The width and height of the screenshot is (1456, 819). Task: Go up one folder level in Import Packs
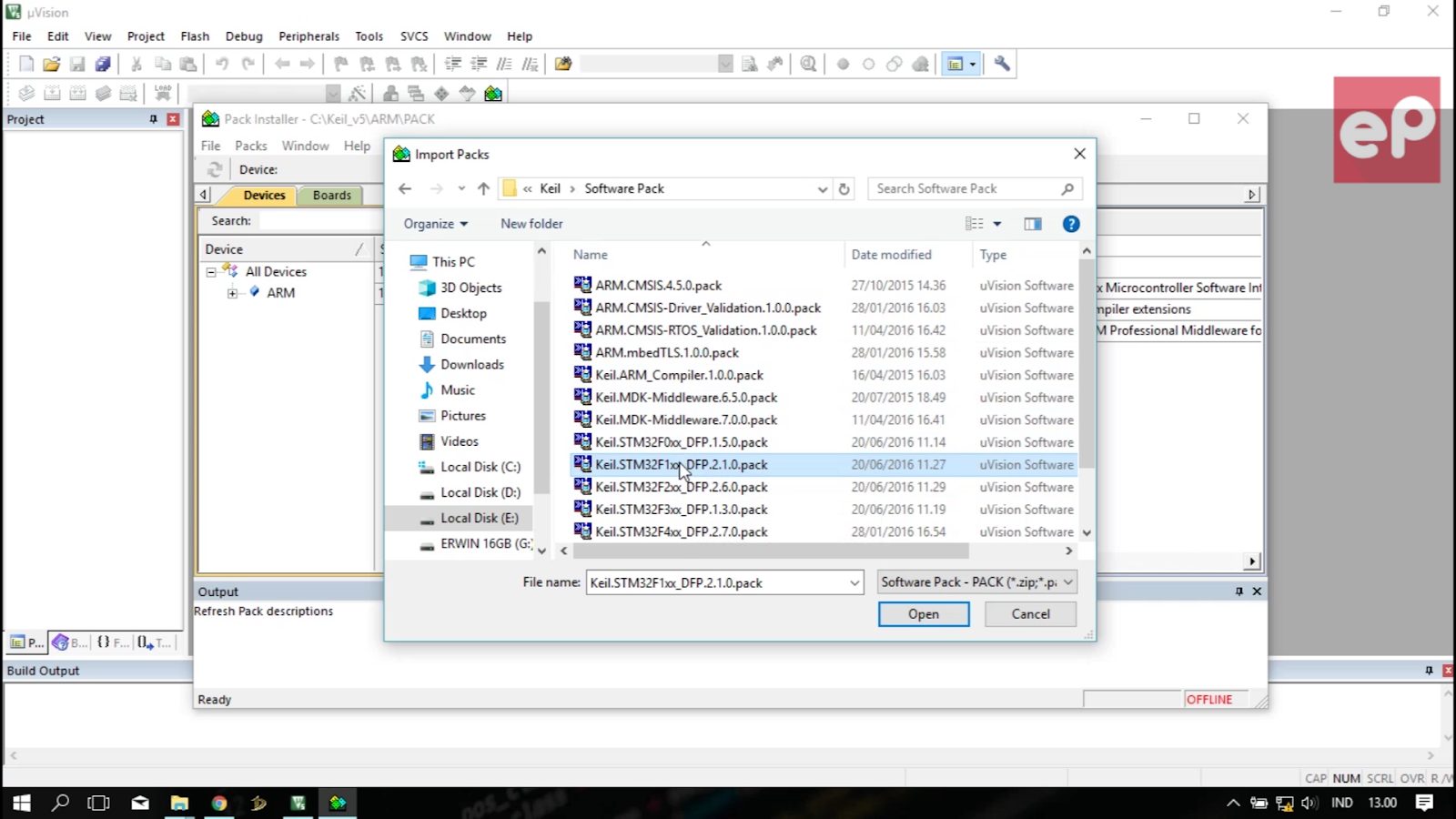point(483,188)
